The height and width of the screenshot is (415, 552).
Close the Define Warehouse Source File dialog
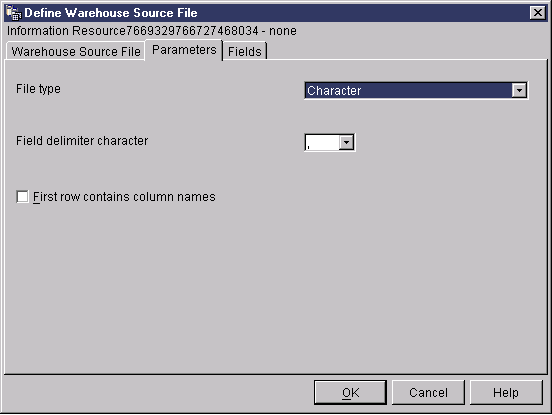538,13
